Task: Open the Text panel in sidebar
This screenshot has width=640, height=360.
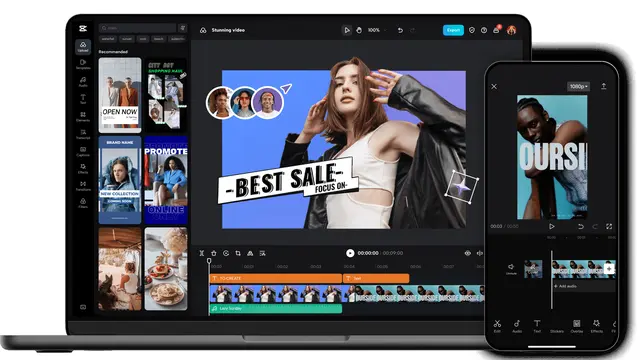Action: coord(83,99)
